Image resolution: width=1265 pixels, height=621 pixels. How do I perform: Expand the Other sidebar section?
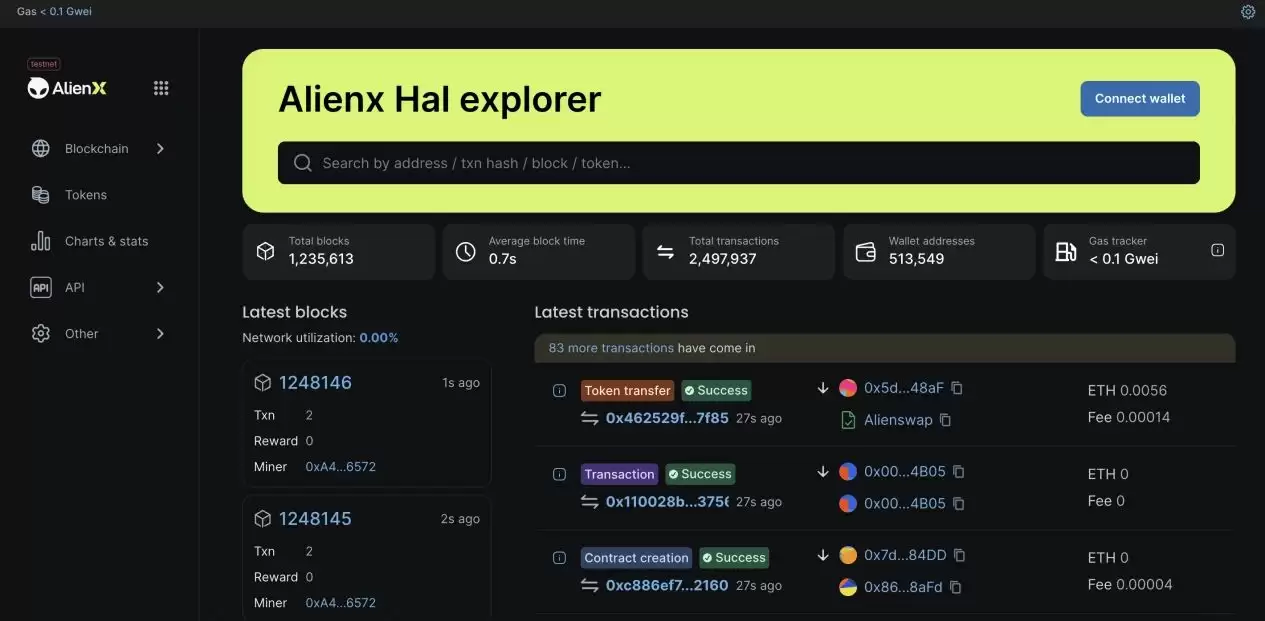[x=81, y=333]
